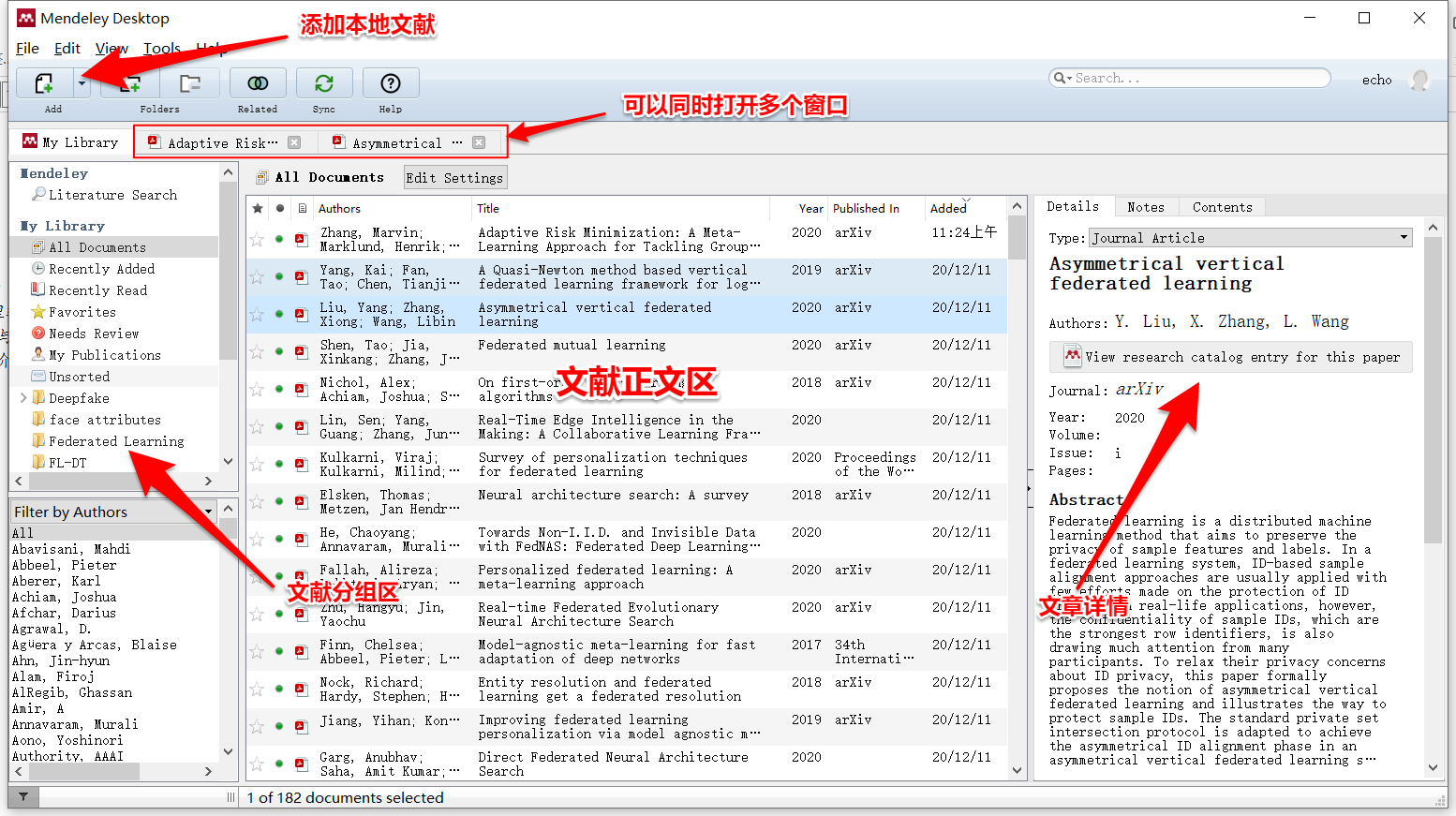Open the Federated Learning folder
Viewport: 1456px width, 816px height.
tap(116, 441)
